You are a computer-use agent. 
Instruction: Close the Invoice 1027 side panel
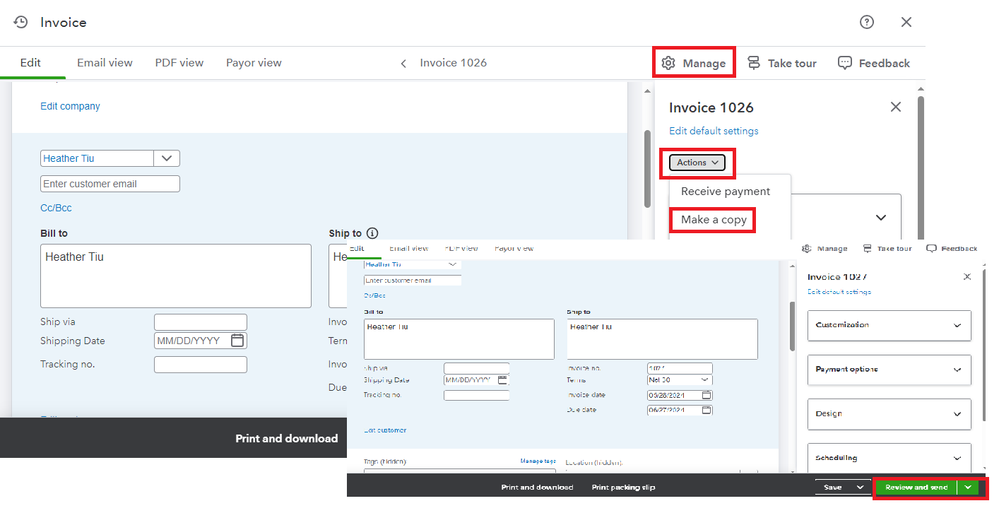(967, 277)
